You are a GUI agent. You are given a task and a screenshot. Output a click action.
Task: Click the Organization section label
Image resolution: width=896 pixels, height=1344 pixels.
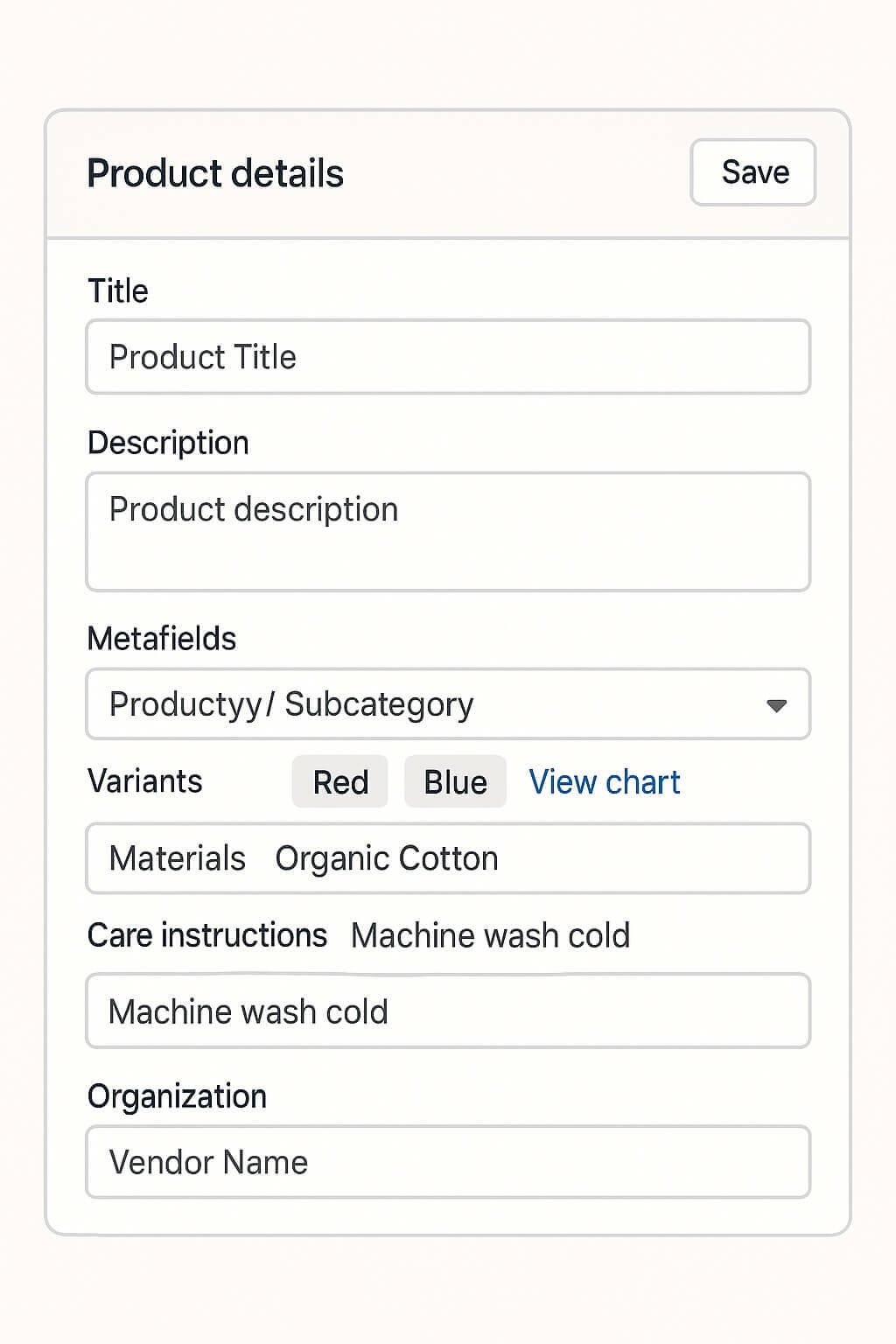pos(177,1096)
